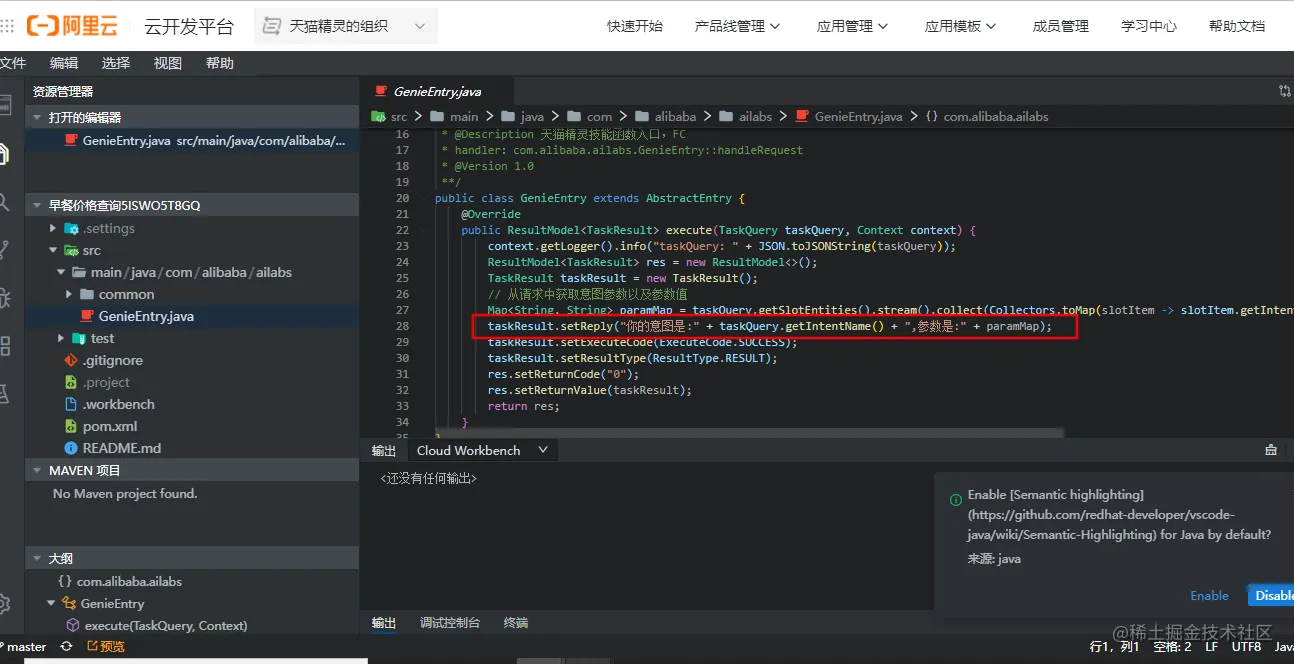Open the apps grid launcher icon
The image size is (1294, 664).
click(x=6, y=26)
